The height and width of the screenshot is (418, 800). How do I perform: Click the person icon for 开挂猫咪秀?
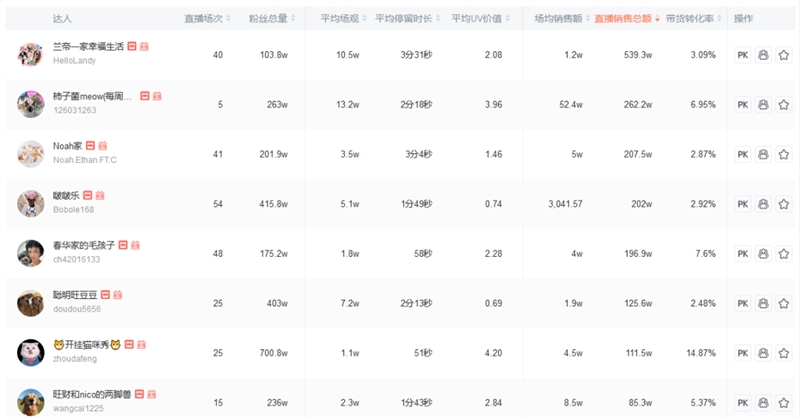[x=763, y=352]
